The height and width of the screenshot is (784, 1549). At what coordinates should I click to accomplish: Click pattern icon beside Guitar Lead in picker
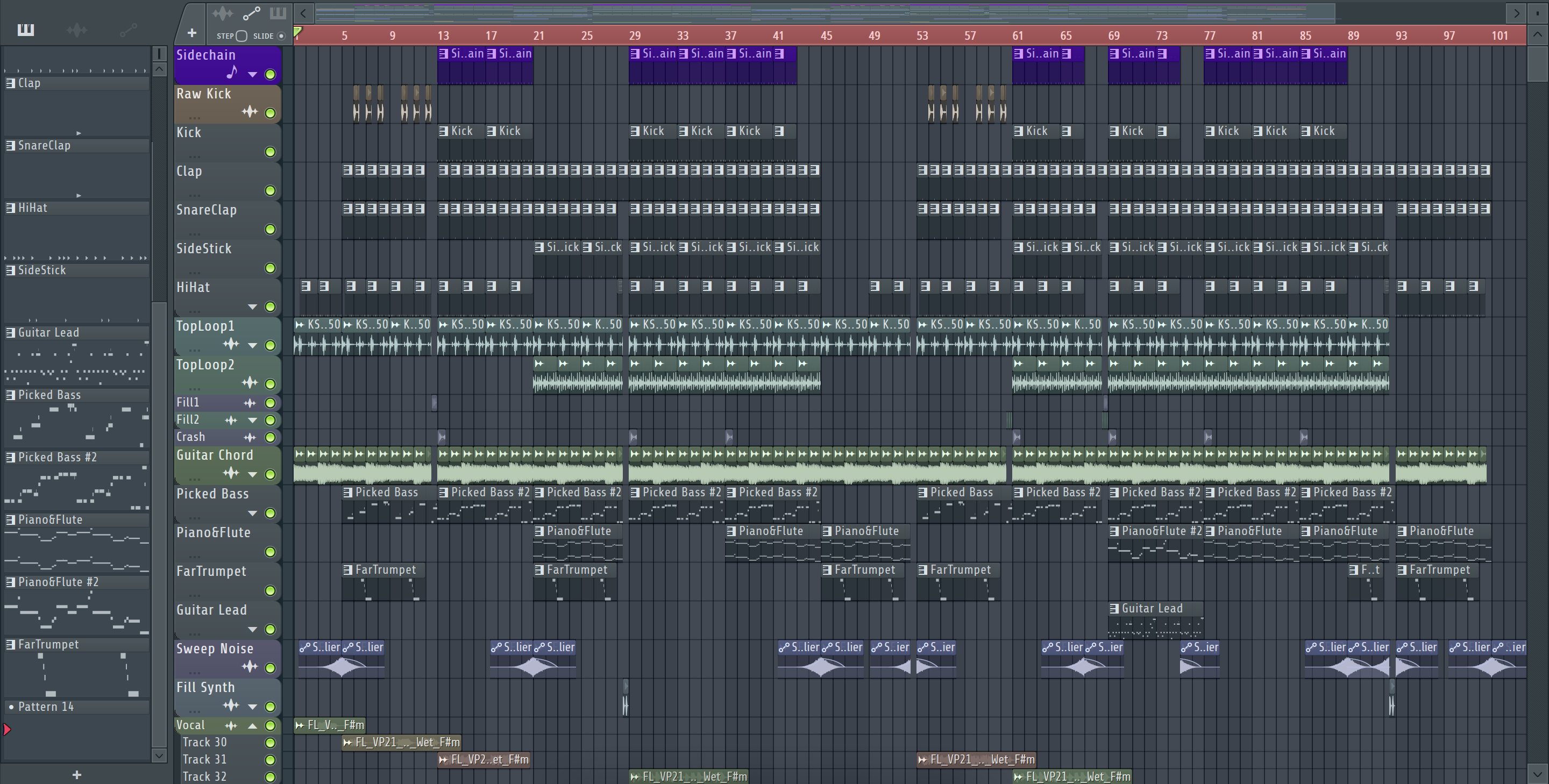(10, 332)
